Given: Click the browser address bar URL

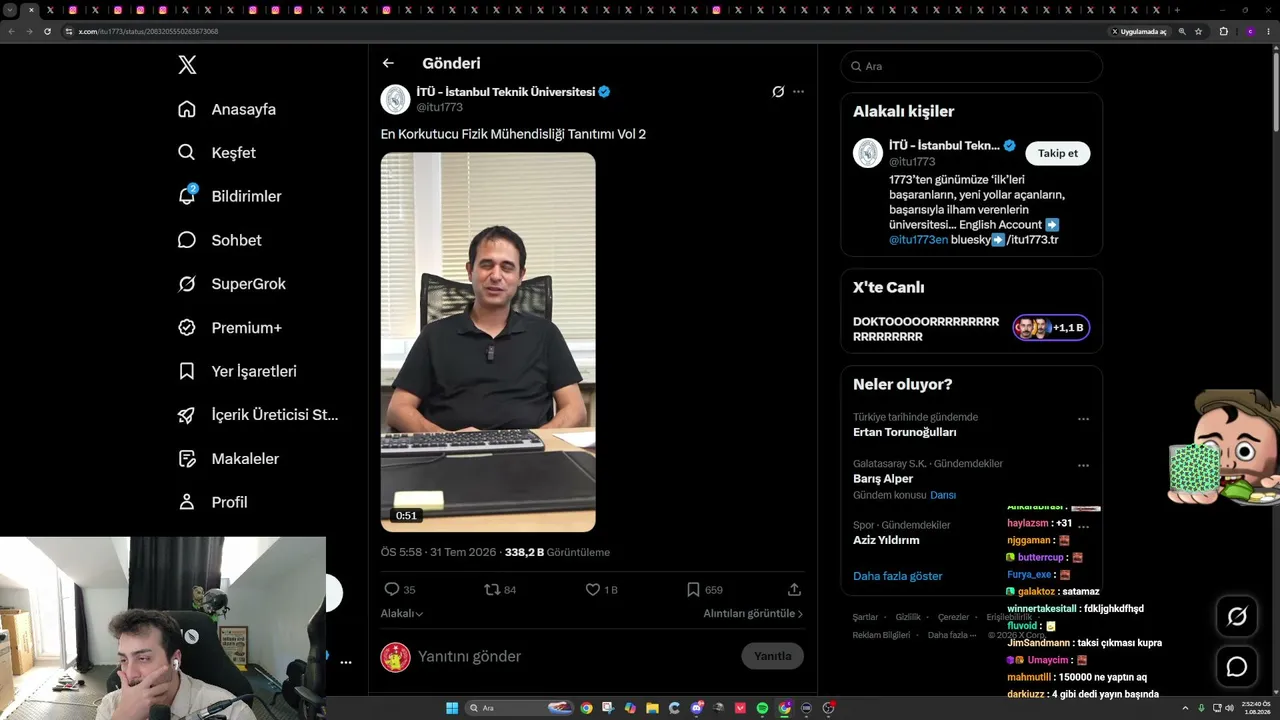Looking at the screenshot, I should (x=149, y=32).
